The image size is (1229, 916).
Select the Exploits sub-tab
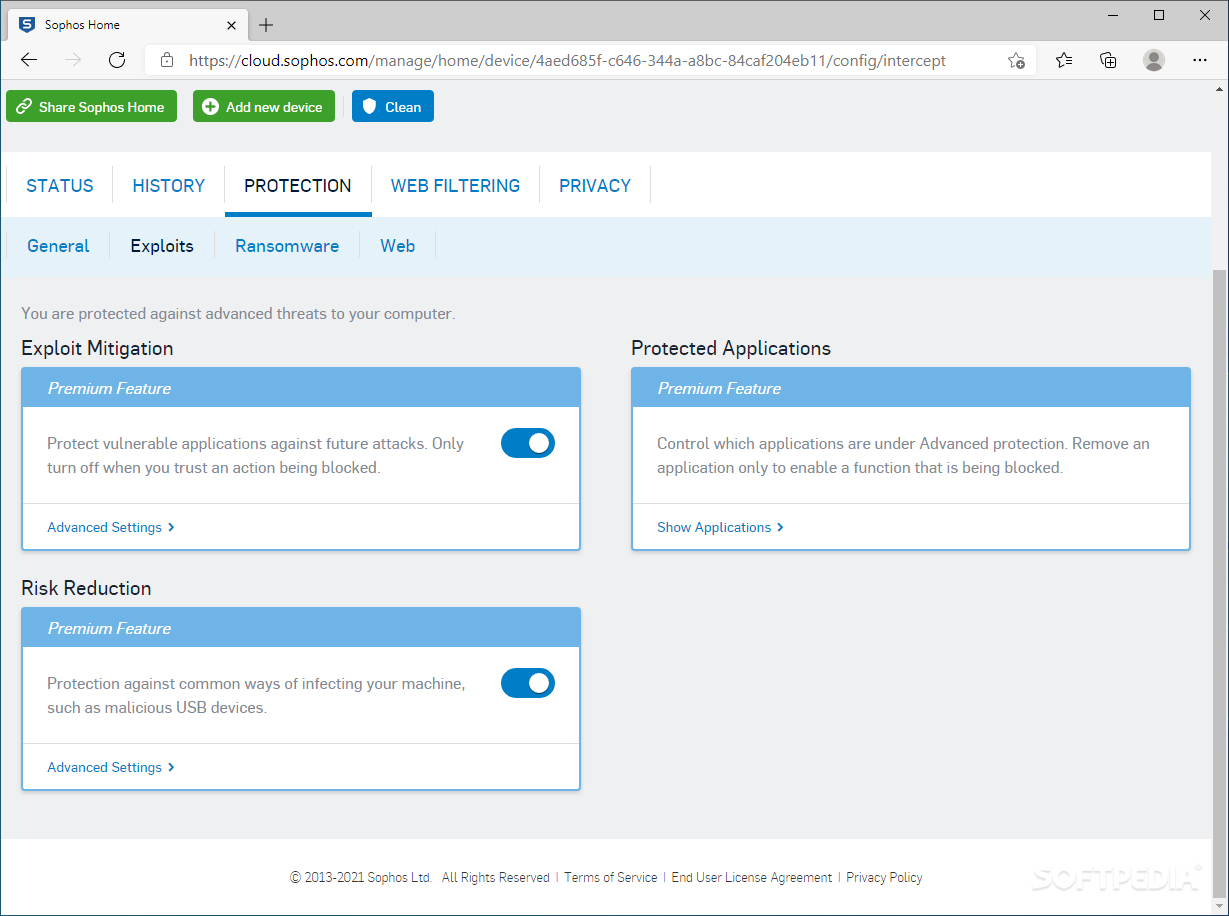click(x=162, y=246)
